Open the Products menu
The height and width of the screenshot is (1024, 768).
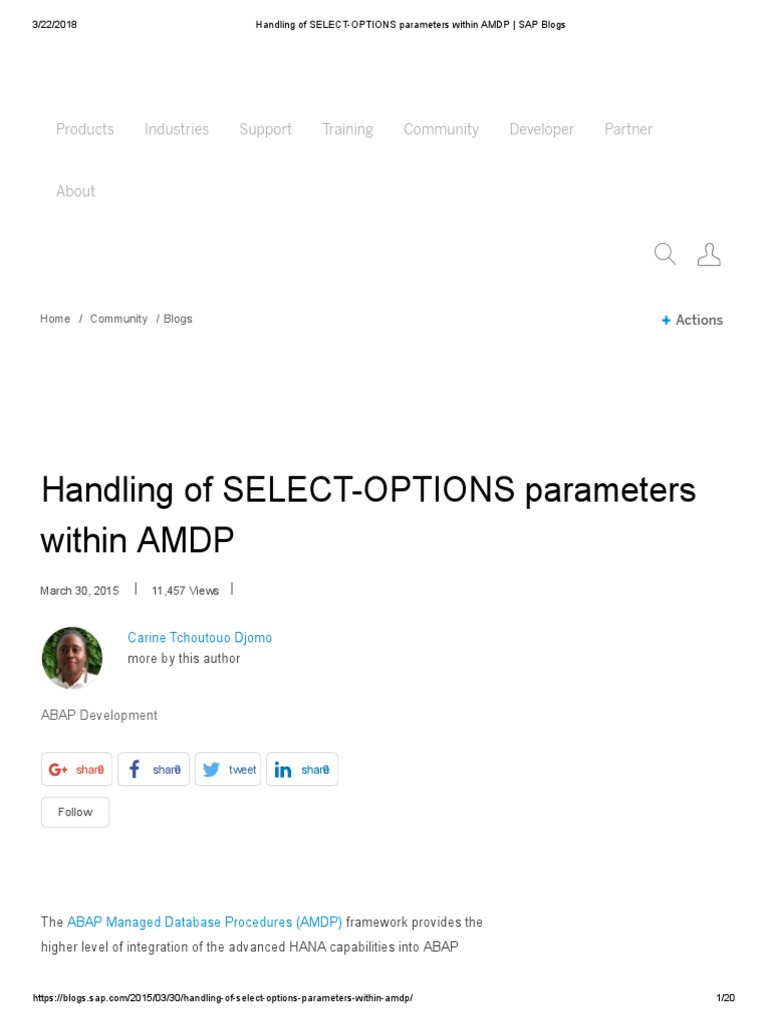pyautogui.click(x=85, y=129)
